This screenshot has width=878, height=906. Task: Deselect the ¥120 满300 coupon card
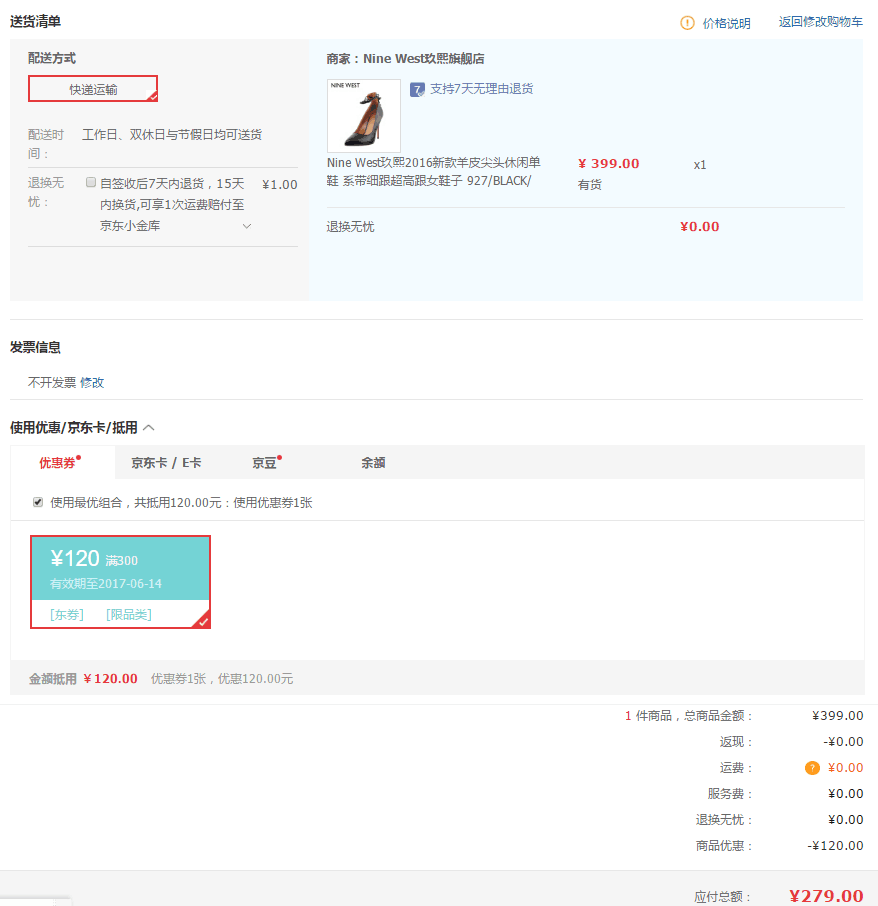[120, 581]
